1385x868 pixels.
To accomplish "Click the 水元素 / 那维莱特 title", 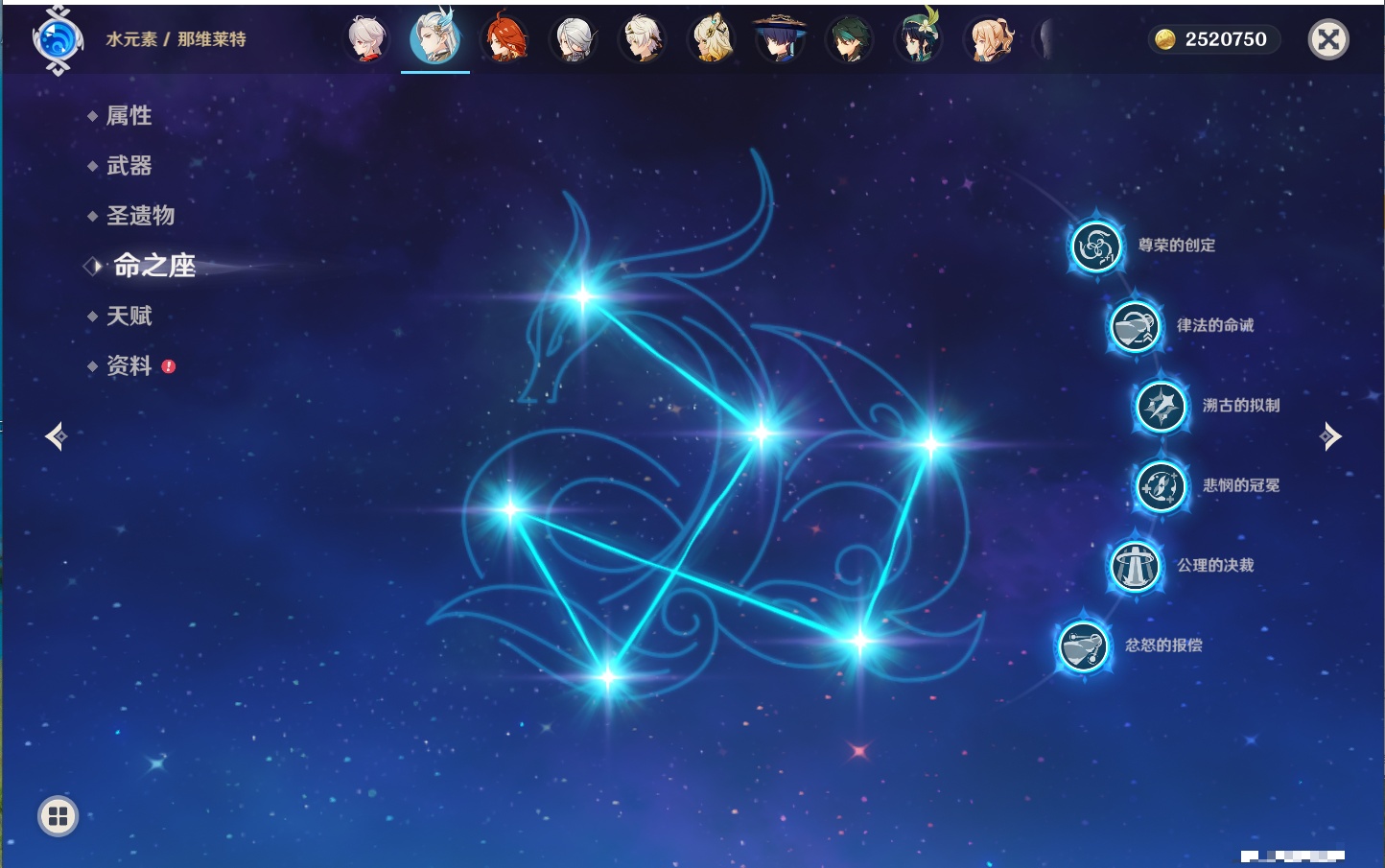I will click(x=176, y=39).
